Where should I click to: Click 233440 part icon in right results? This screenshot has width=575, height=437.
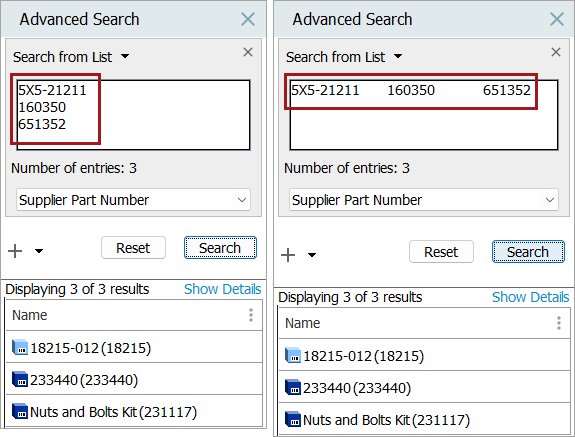point(293,388)
